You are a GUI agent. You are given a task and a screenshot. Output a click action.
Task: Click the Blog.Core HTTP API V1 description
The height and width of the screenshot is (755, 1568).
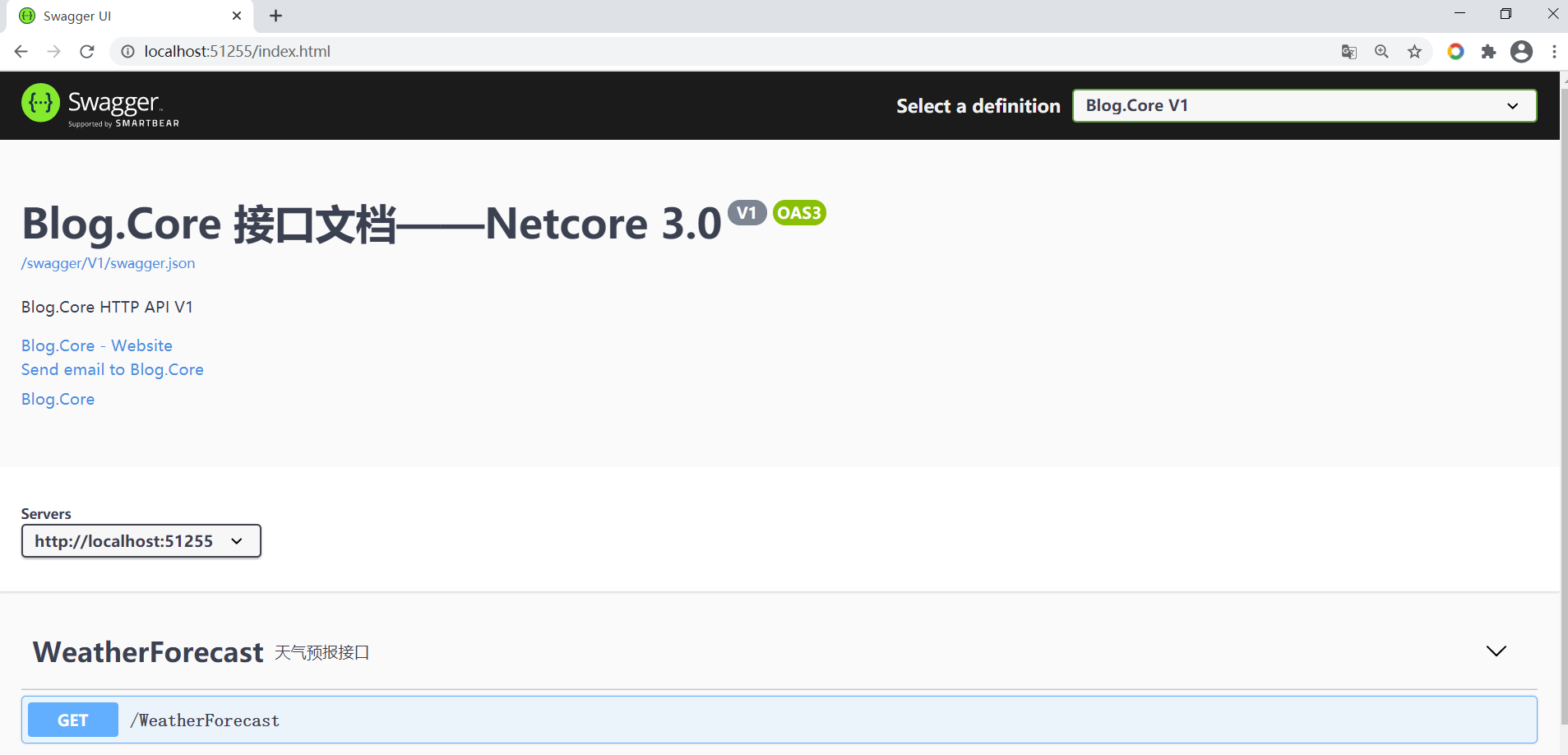[107, 307]
